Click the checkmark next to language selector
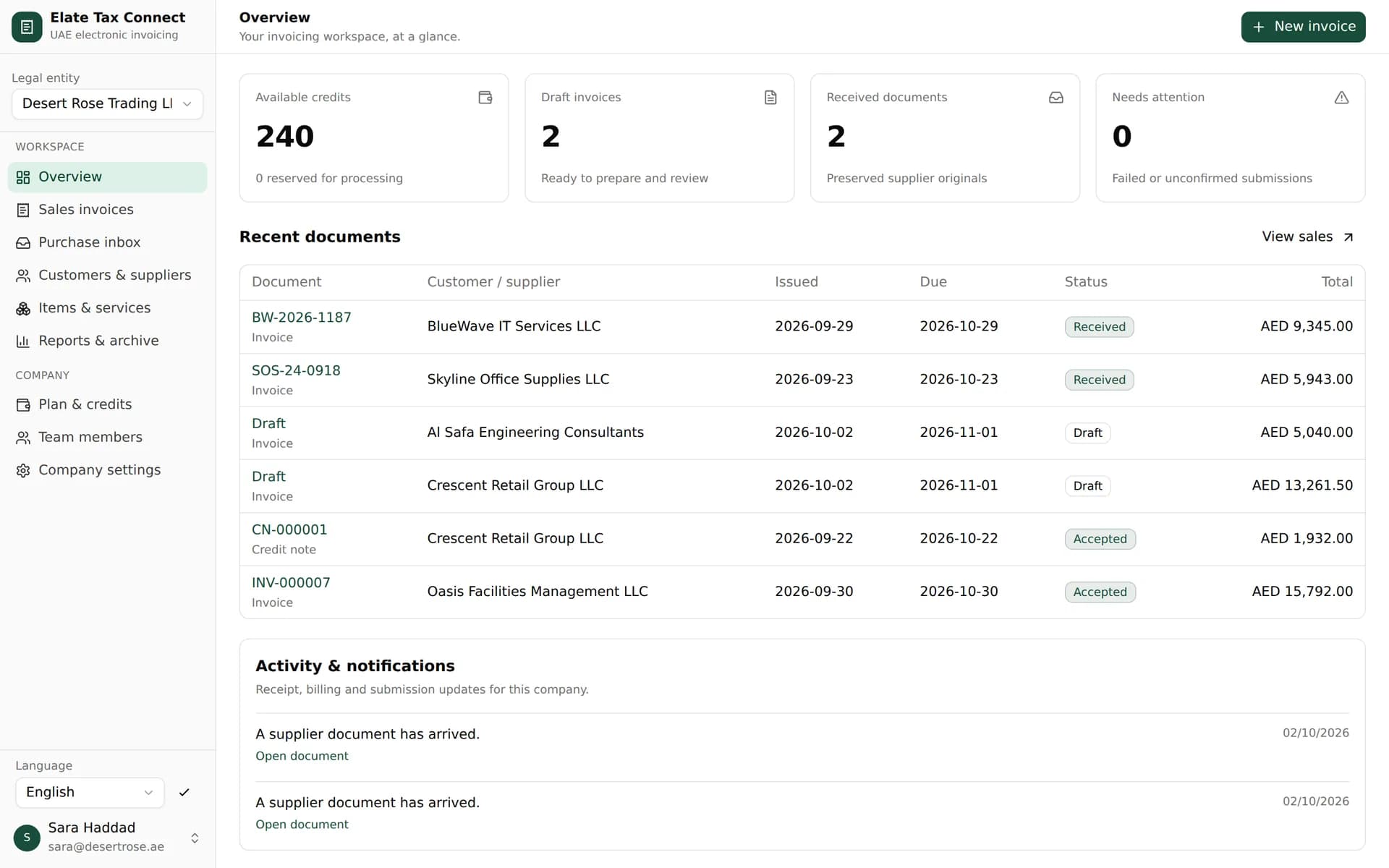 point(184,792)
